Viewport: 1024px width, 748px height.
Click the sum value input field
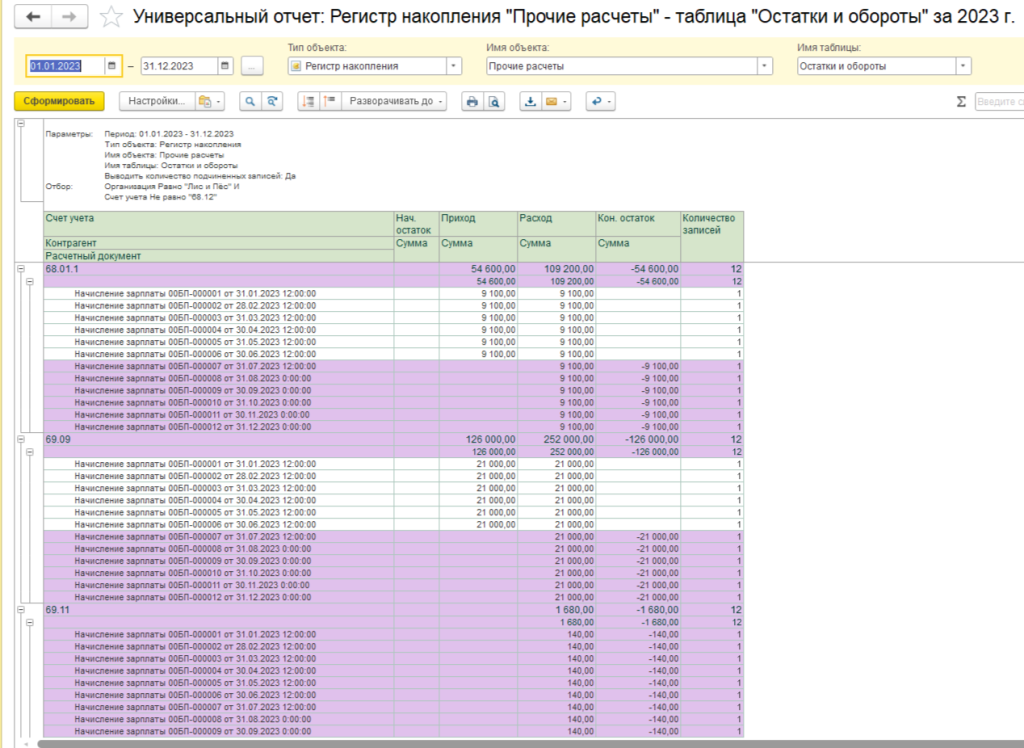coord(999,101)
